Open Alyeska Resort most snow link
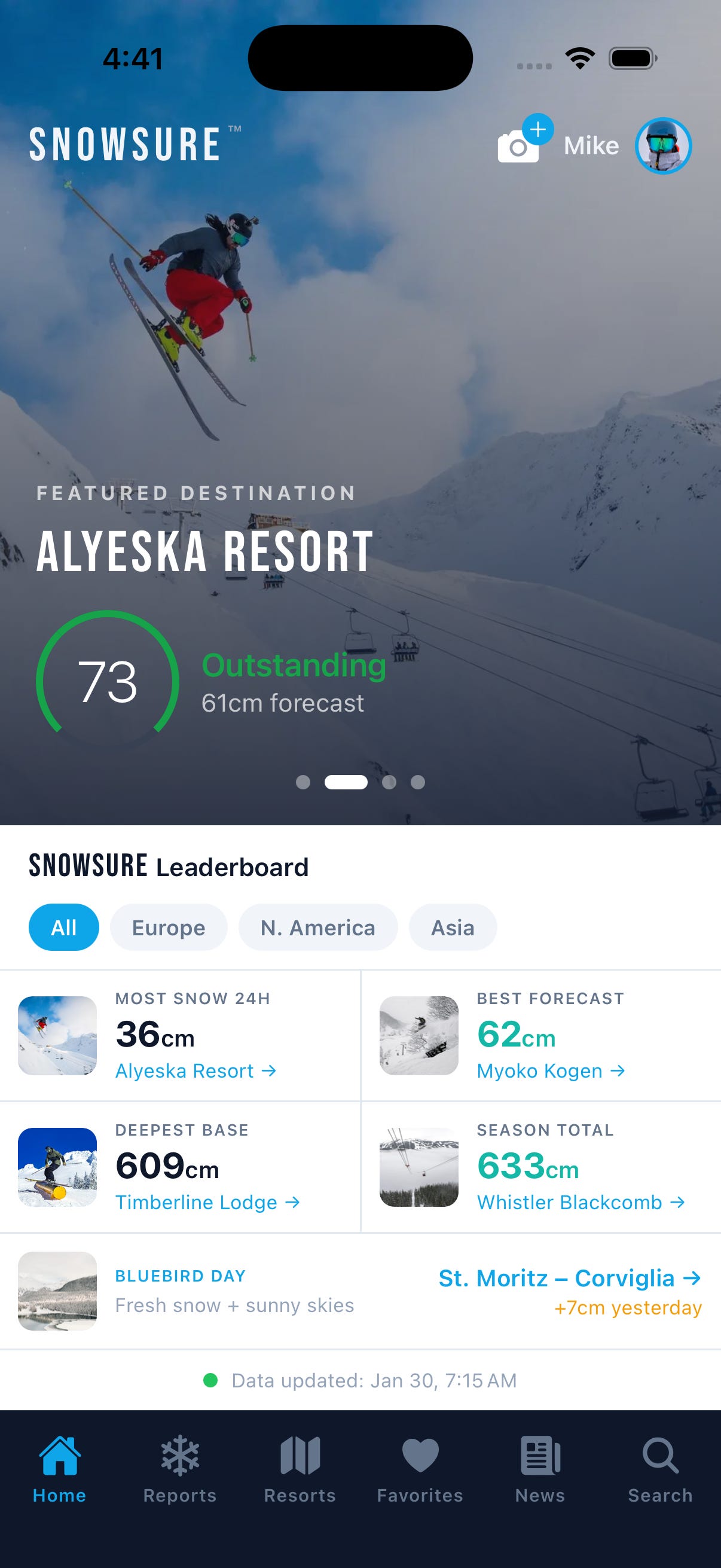Image resolution: width=721 pixels, height=1568 pixels. [x=196, y=1070]
